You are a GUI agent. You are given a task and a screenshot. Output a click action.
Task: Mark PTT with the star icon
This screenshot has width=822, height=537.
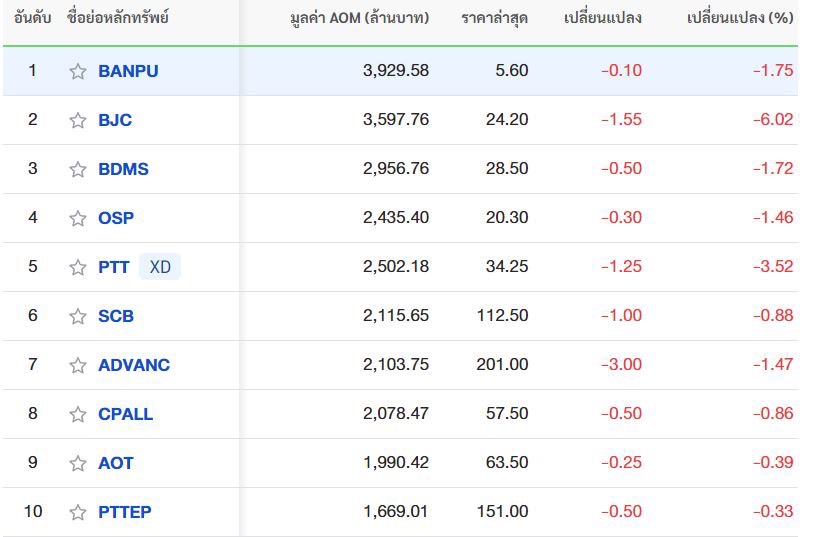tap(78, 267)
